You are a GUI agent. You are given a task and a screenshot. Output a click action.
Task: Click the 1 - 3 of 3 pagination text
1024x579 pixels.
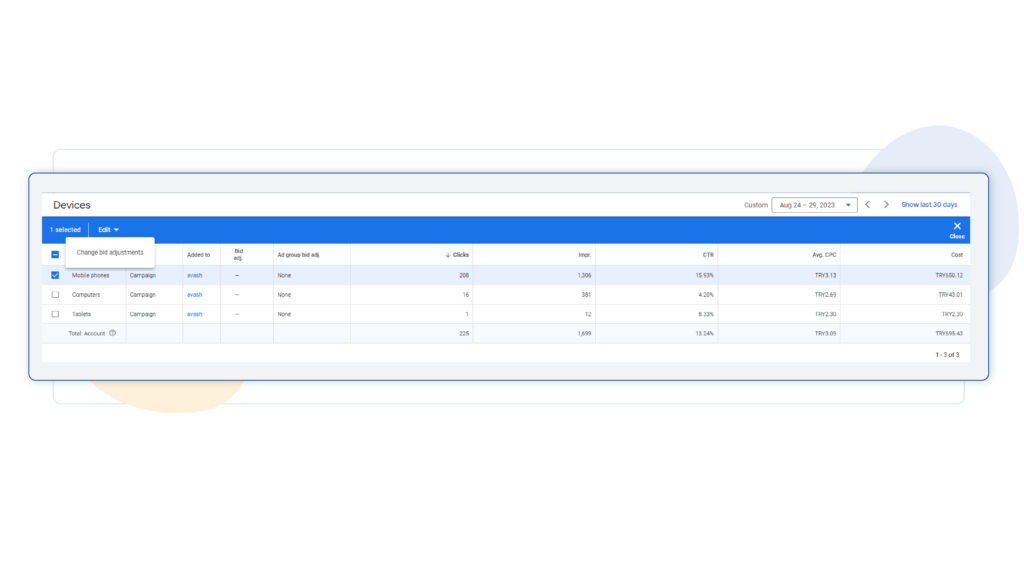click(948, 355)
